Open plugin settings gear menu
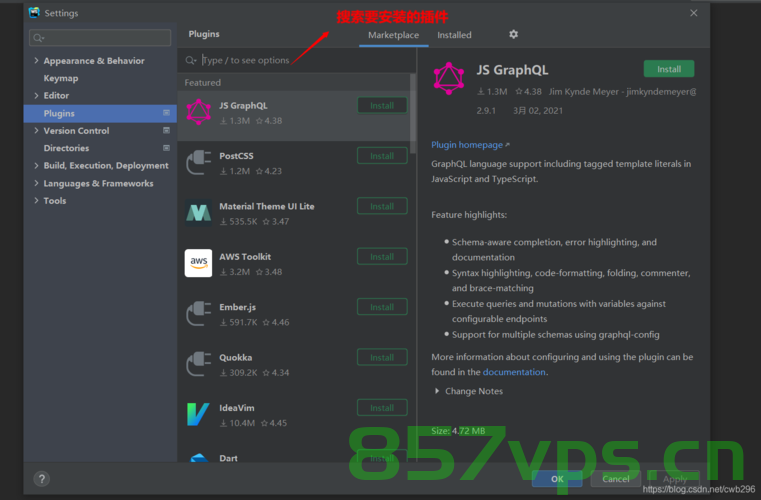 (x=513, y=34)
